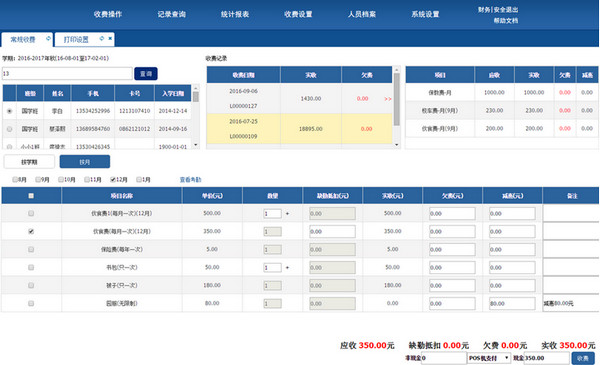Switch to the 打印设置 tab
Screen dimensions: 600x365
[76, 39]
